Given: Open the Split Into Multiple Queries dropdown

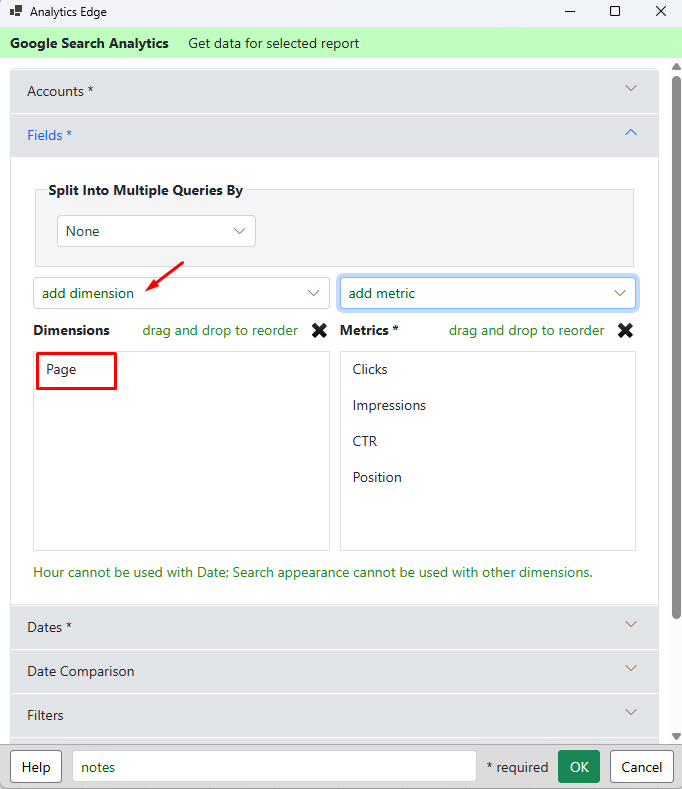Looking at the screenshot, I should (x=157, y=231).
